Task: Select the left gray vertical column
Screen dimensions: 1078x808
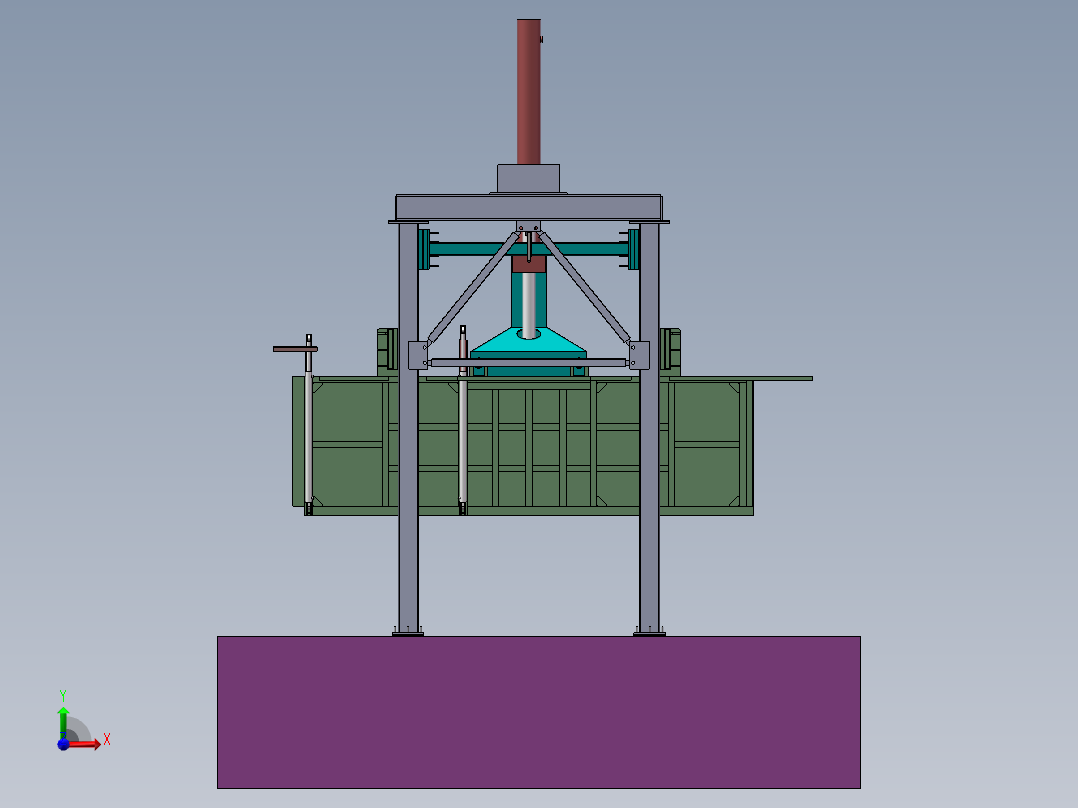Action: point(408,426)
